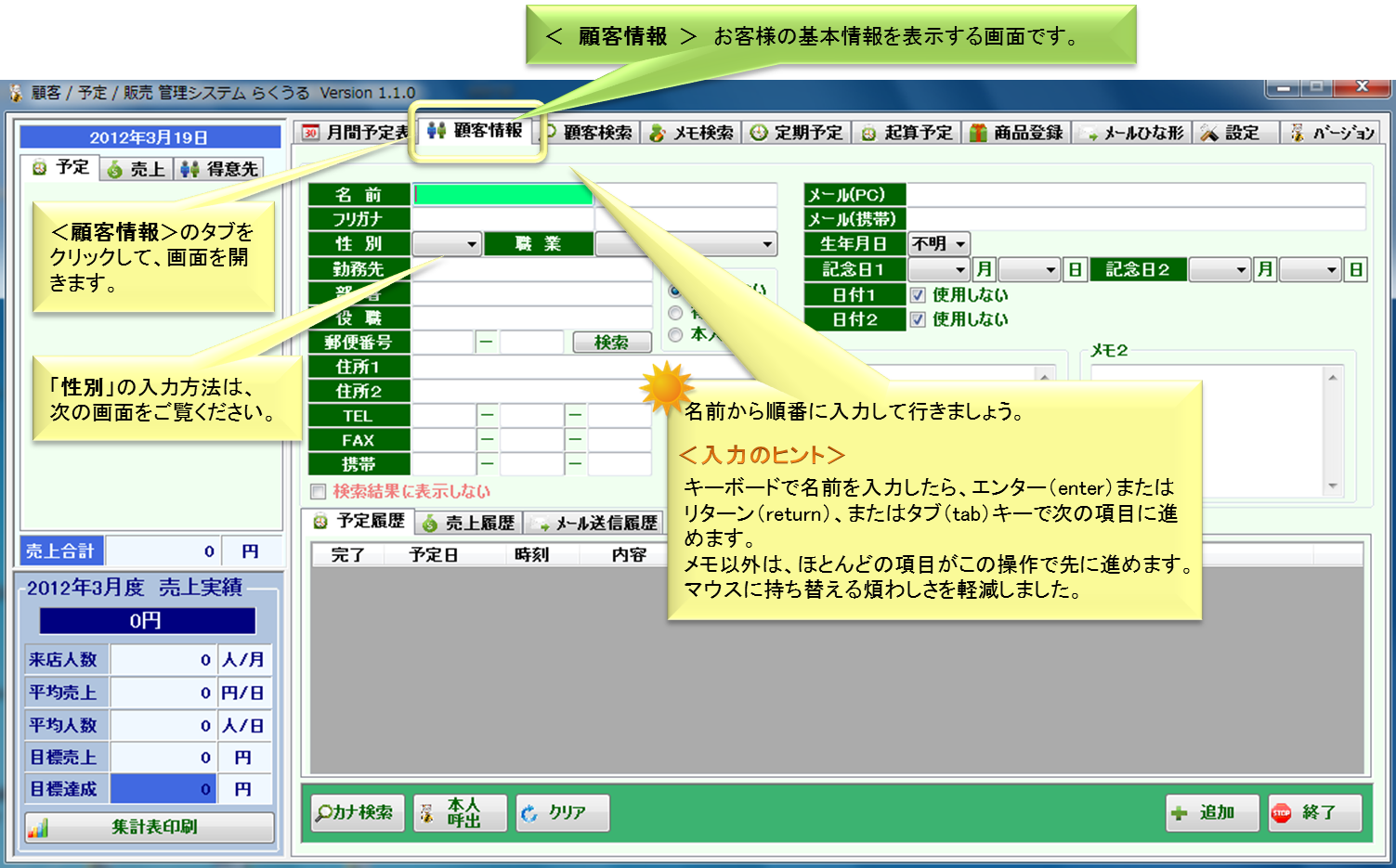This screenshot has height=868, width=1396.
Task: Click the chart icon on 集計表印刷 button
Action: 38,827
